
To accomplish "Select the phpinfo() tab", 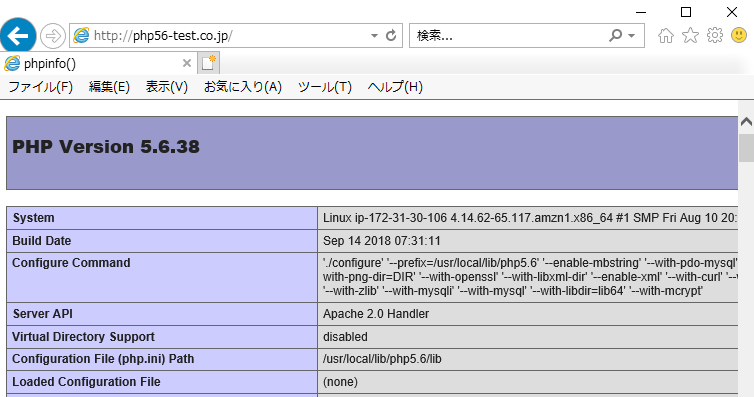I will tap(98, 63).
